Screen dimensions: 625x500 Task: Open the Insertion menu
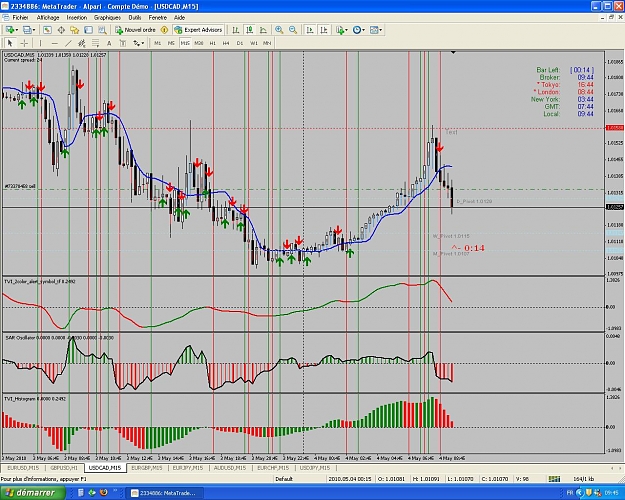click(x=77, y=18)
